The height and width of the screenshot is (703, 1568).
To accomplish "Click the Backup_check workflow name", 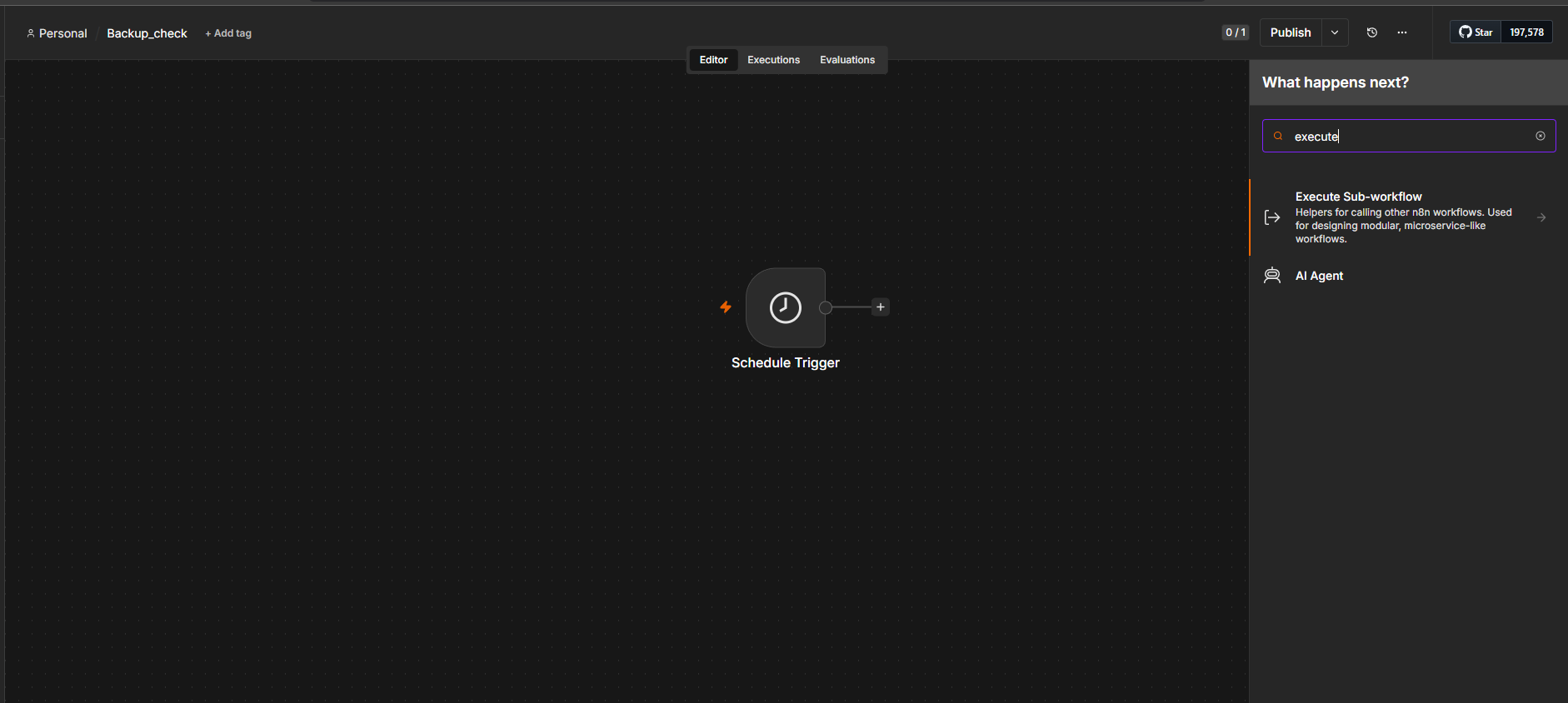I will pos(147,33).
